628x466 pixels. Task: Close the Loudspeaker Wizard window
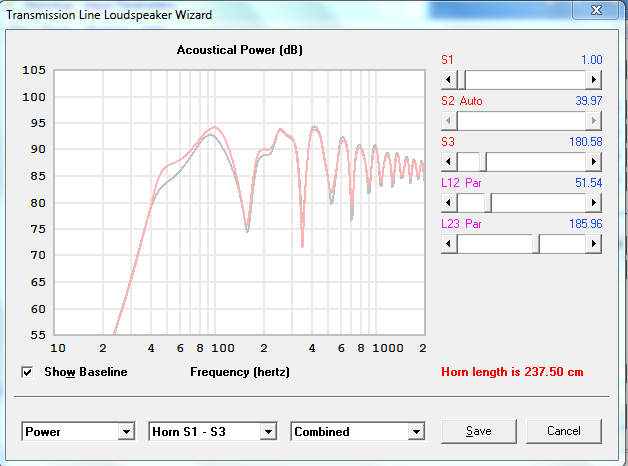pos(596,10)
